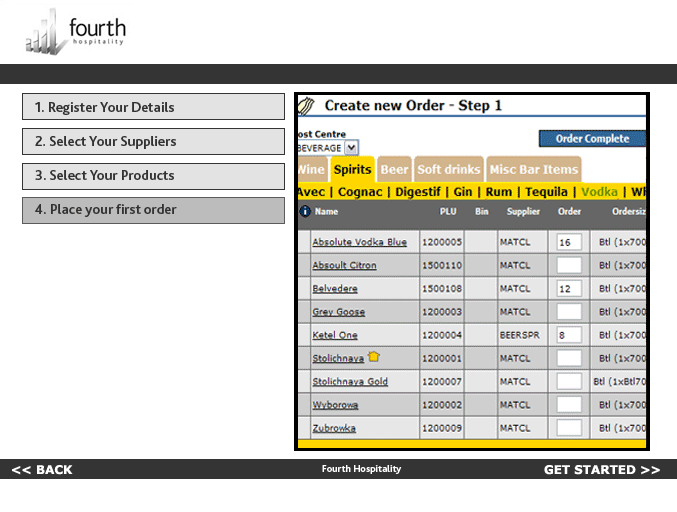Open the Wyborowa product link

click(x=335, y=405)
